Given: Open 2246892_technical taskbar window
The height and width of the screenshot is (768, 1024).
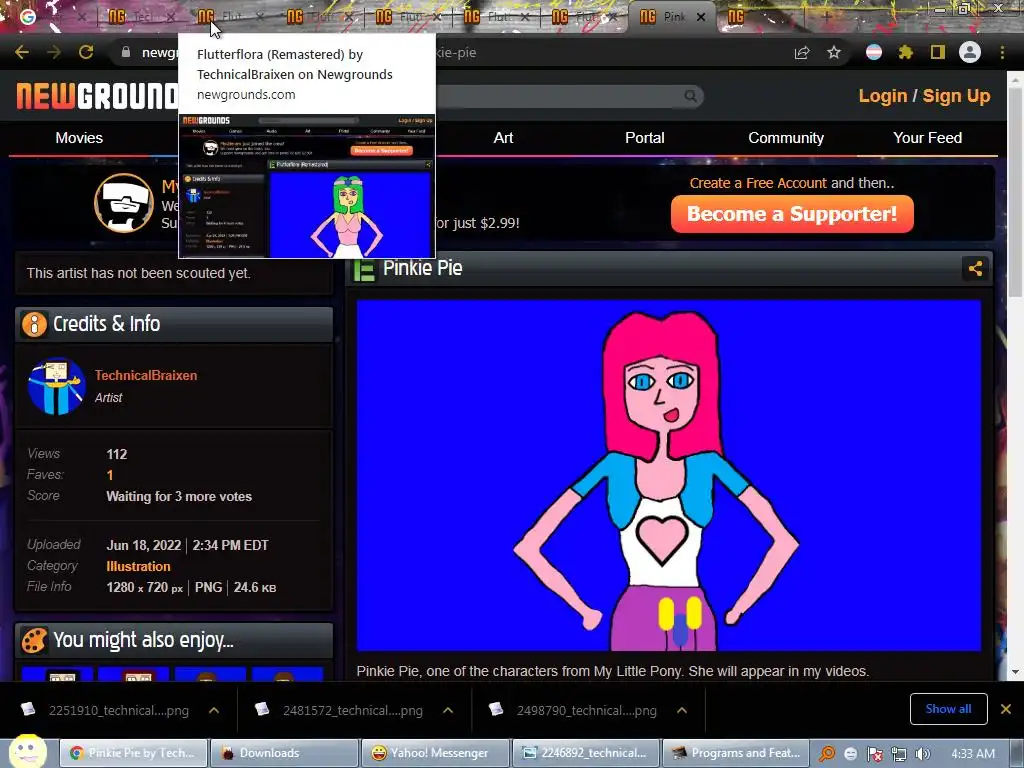Looking at the screenshot, I should click(586, 753).
